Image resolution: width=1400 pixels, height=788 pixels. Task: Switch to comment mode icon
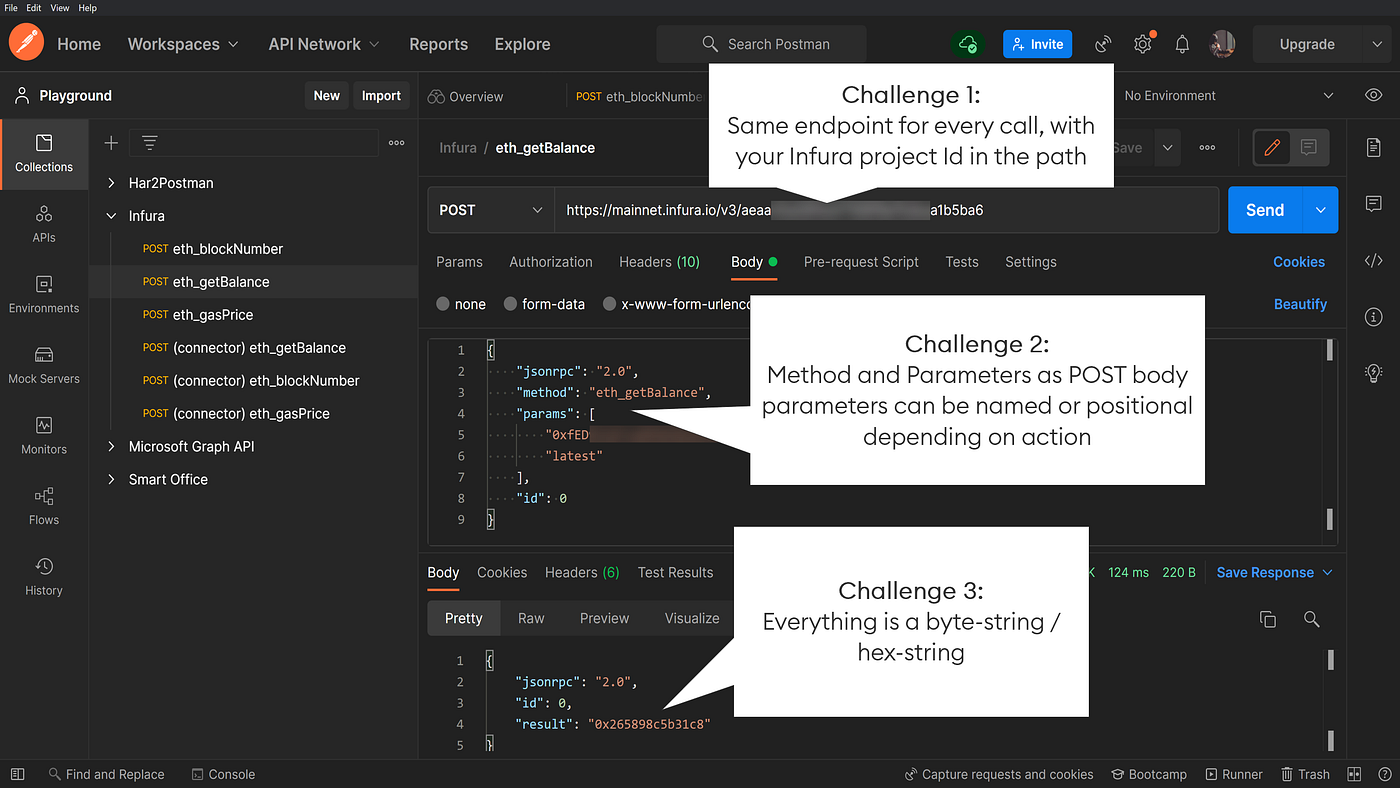coord(1308,147)
